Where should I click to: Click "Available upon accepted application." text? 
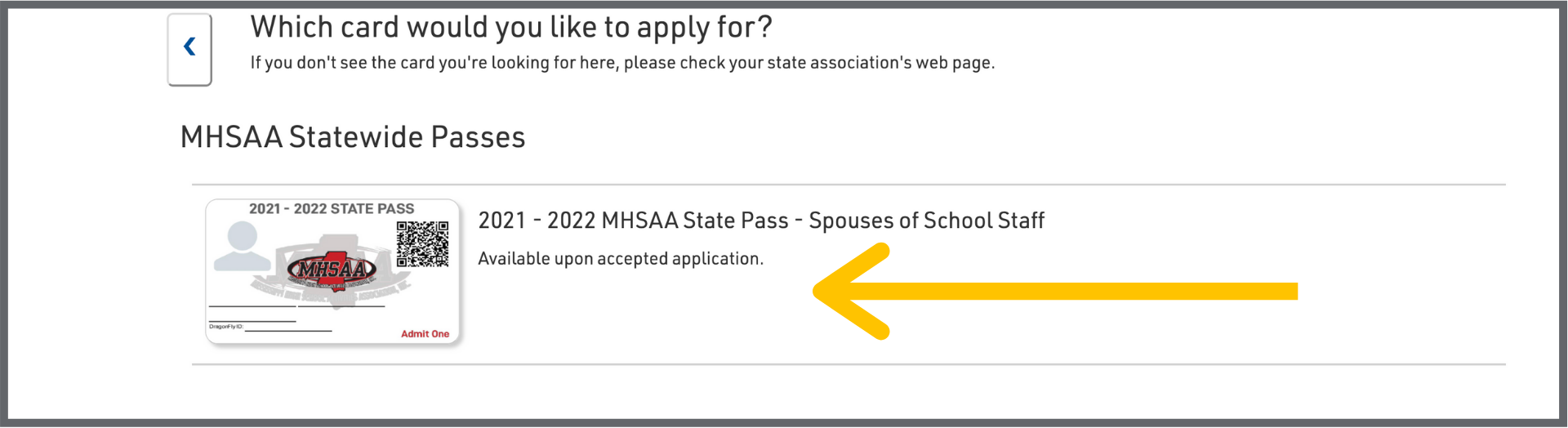[621, 259]
